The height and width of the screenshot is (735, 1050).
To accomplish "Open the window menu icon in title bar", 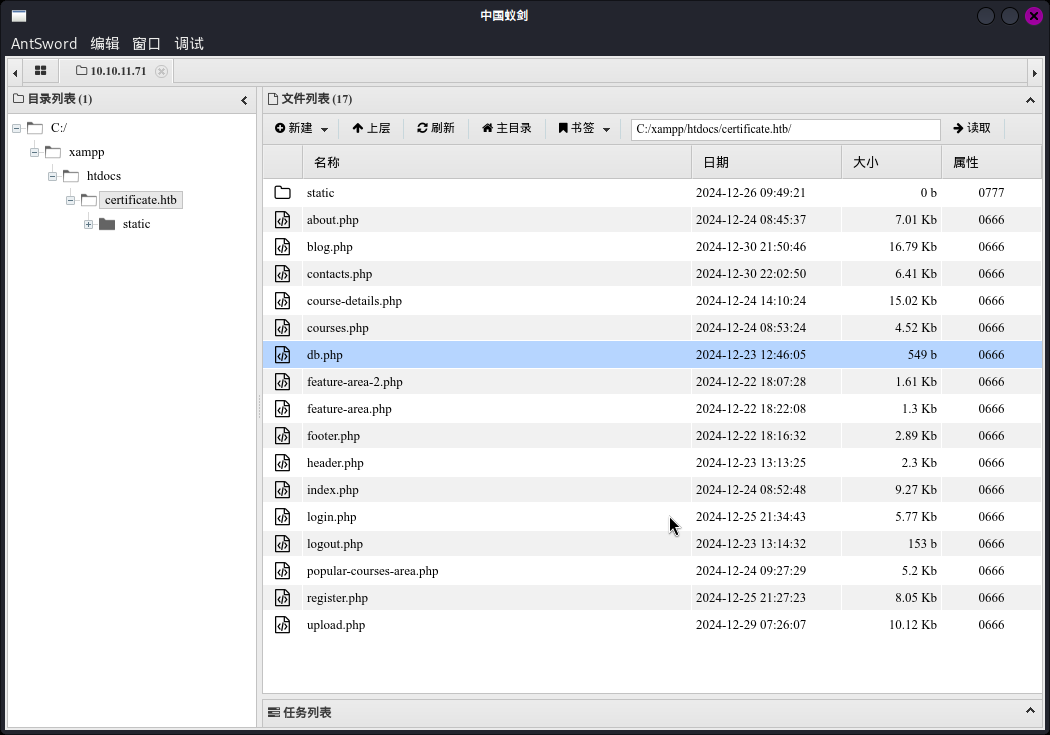I will 19,16.
